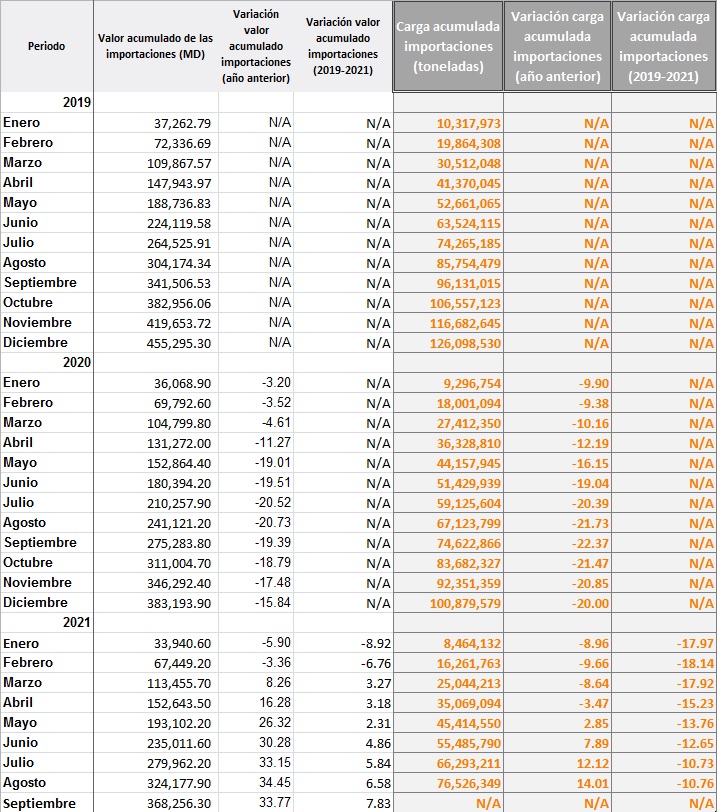
Task: Click variation cell -15.84
Action: (x=256, y=603)
